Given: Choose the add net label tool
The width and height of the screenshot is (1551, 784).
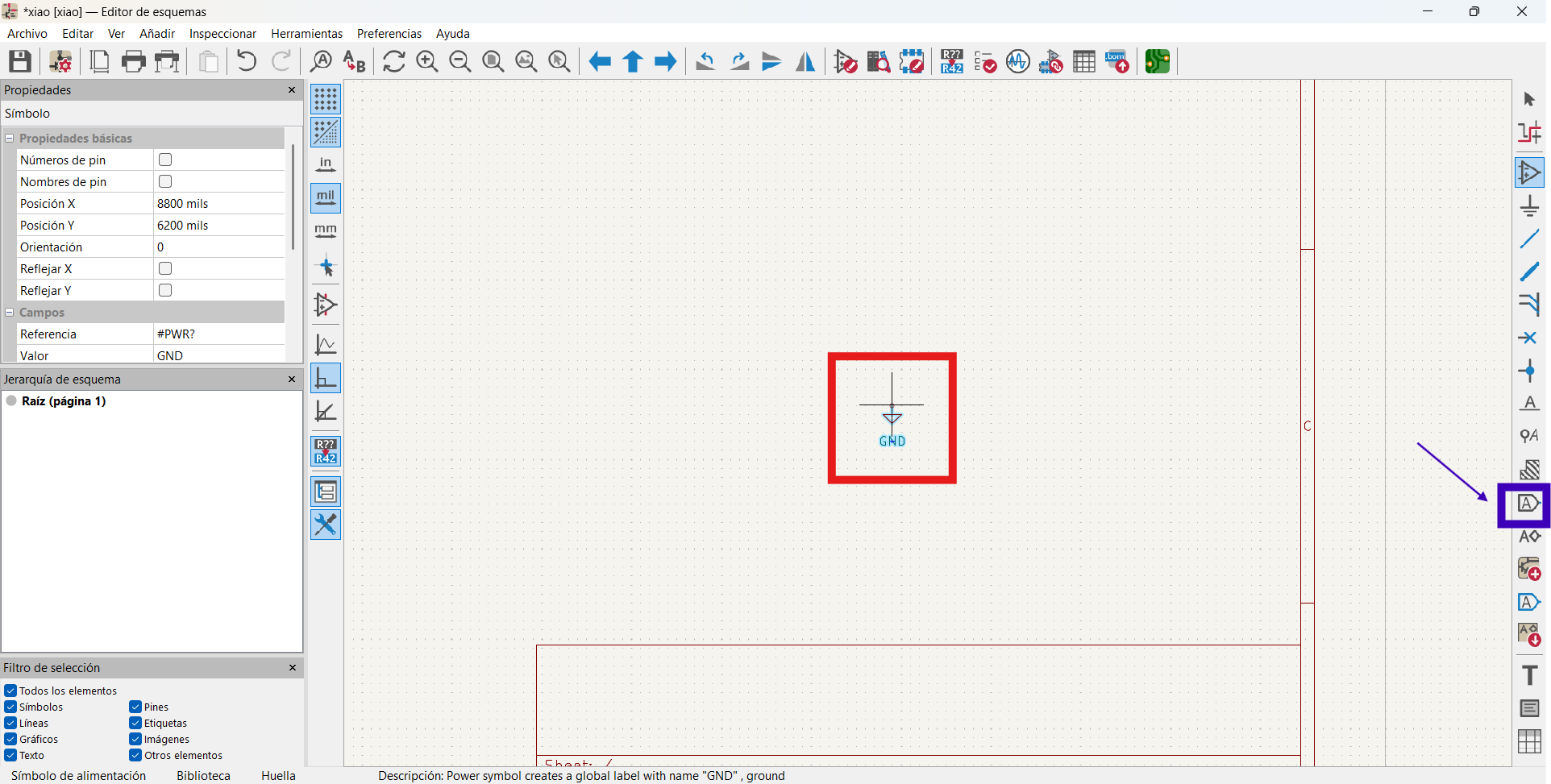Looking at the screenshot, I should (1529, 404).
